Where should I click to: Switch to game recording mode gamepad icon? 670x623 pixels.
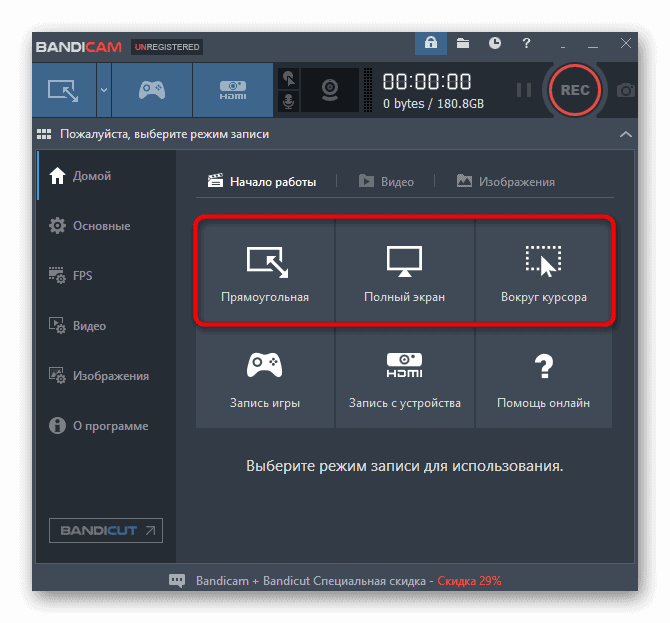click(x=152, y=90)
